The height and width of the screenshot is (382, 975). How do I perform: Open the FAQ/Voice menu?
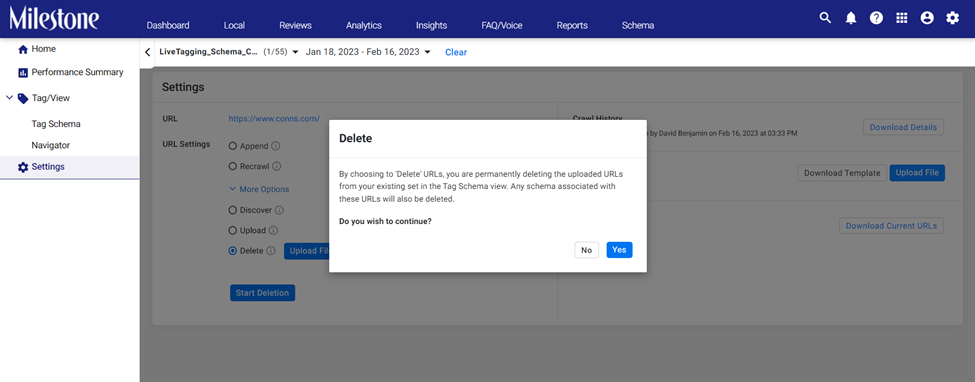pos(502,26)
